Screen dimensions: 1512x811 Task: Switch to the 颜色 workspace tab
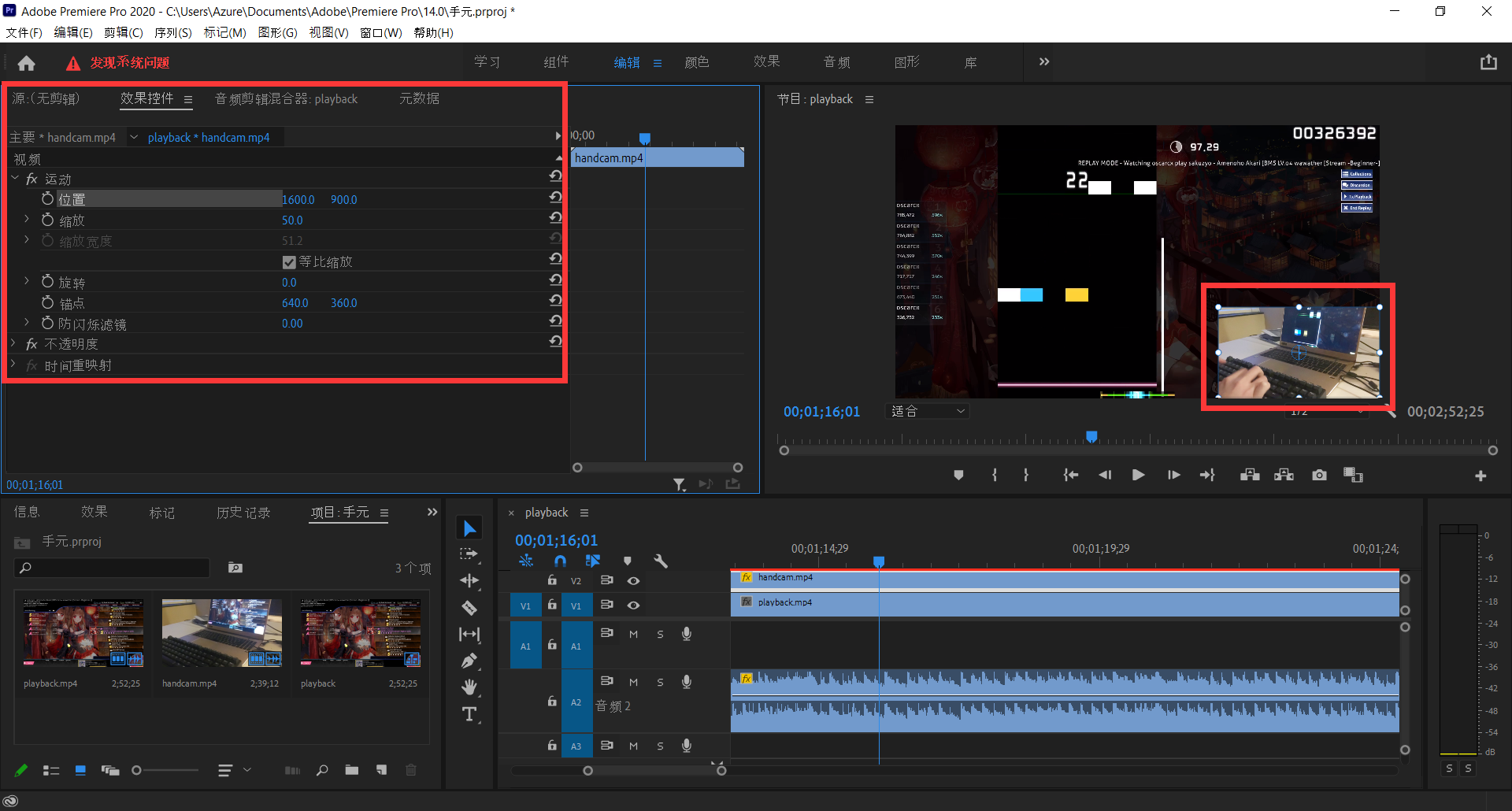(696, 62)
